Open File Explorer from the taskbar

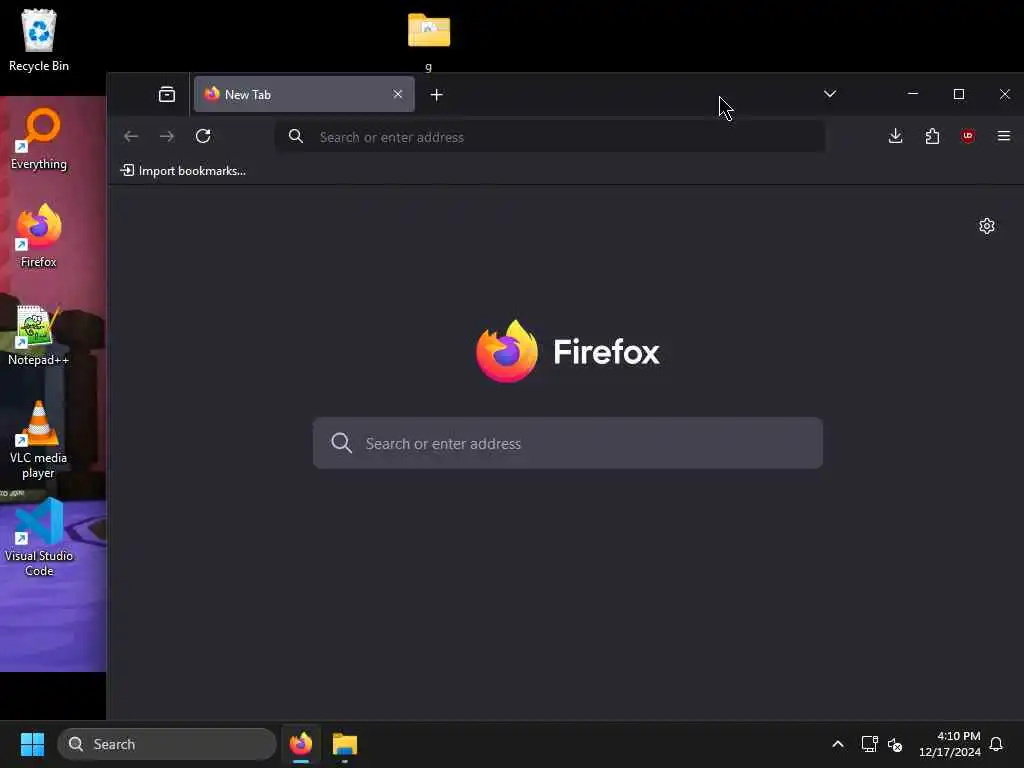pyautogui.click(x=344, y=744)
